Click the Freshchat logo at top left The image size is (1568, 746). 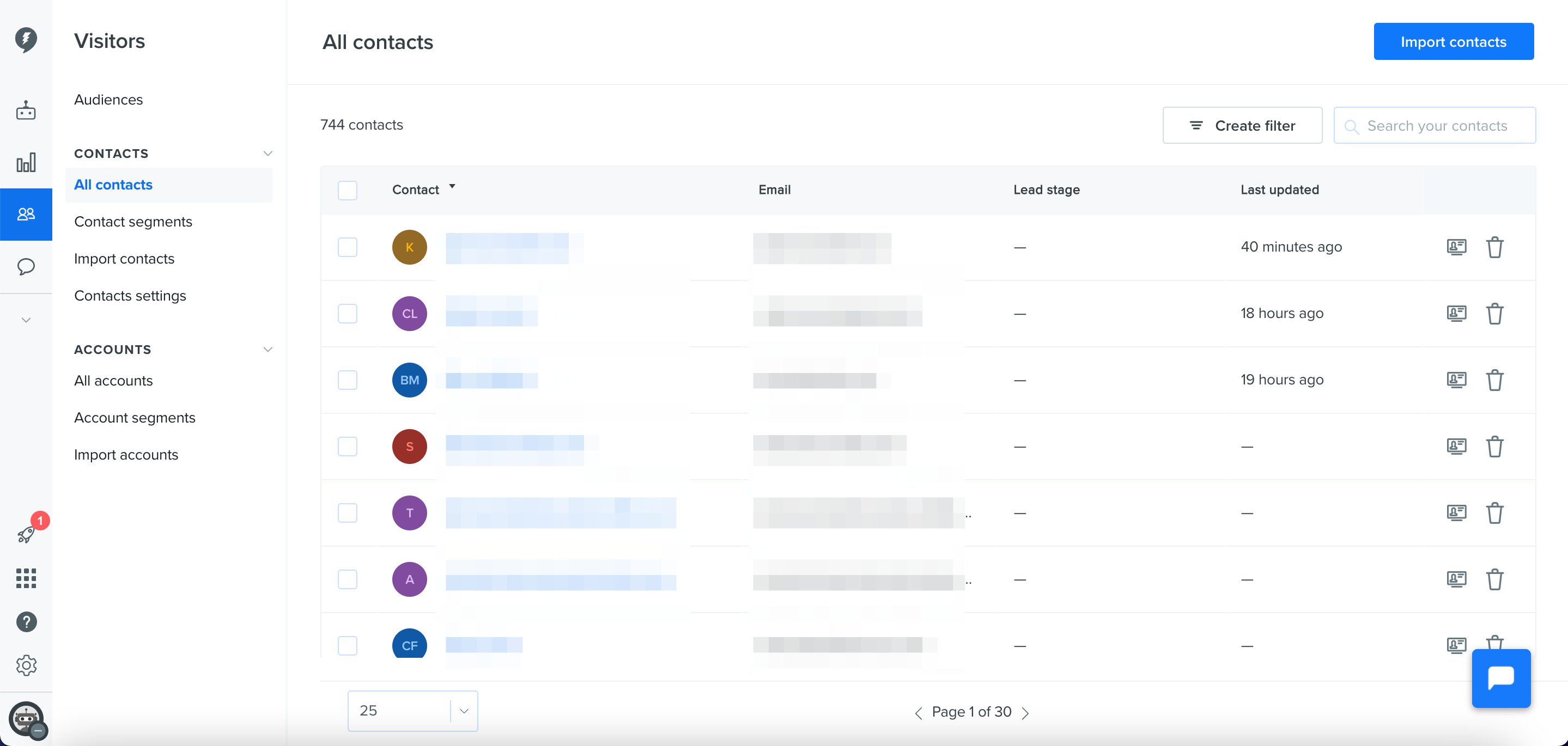26,40
